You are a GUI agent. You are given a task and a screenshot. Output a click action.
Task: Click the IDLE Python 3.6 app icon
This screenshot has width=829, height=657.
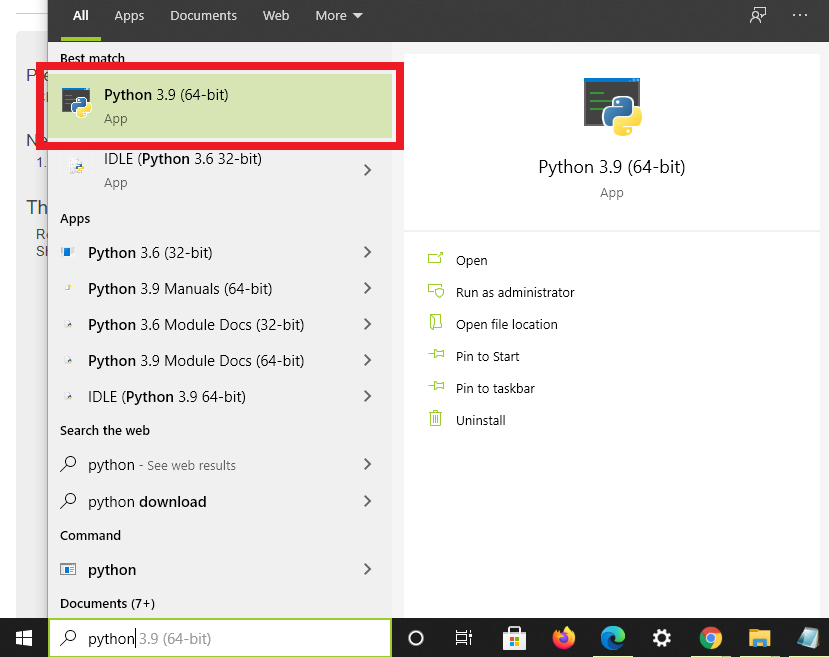tap(77, 168)
